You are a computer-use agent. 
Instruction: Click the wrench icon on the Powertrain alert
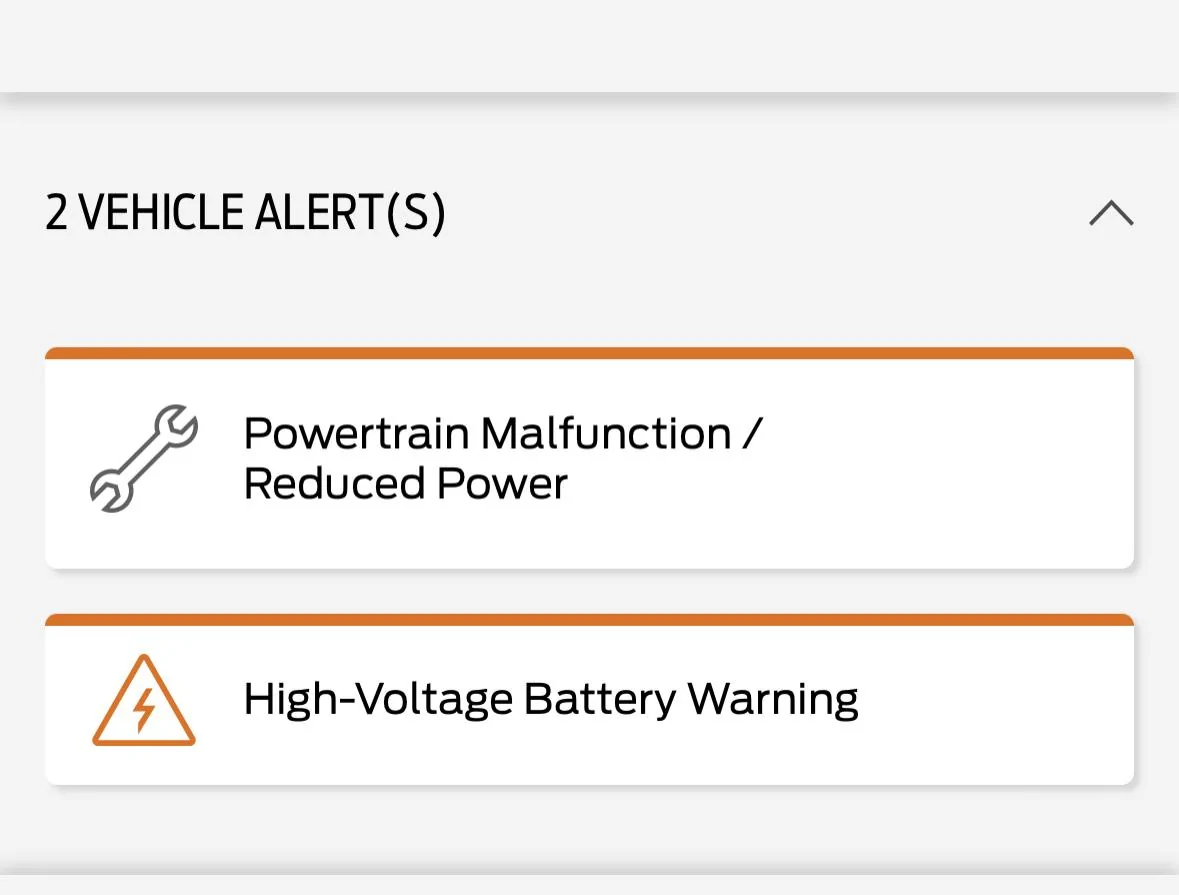tap(144, 458)
